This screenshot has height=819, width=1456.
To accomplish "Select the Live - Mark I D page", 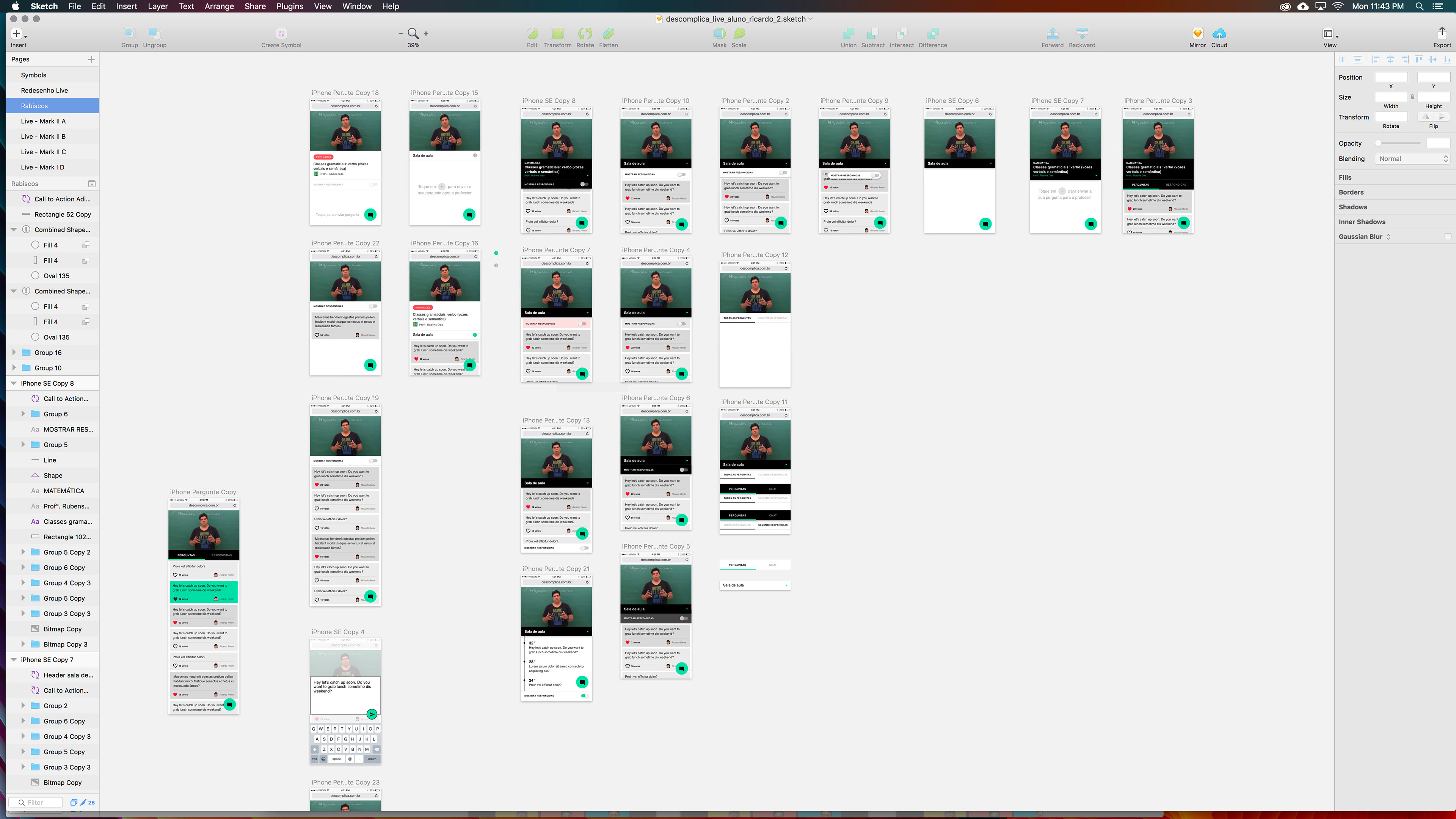I will coord(53,167).
